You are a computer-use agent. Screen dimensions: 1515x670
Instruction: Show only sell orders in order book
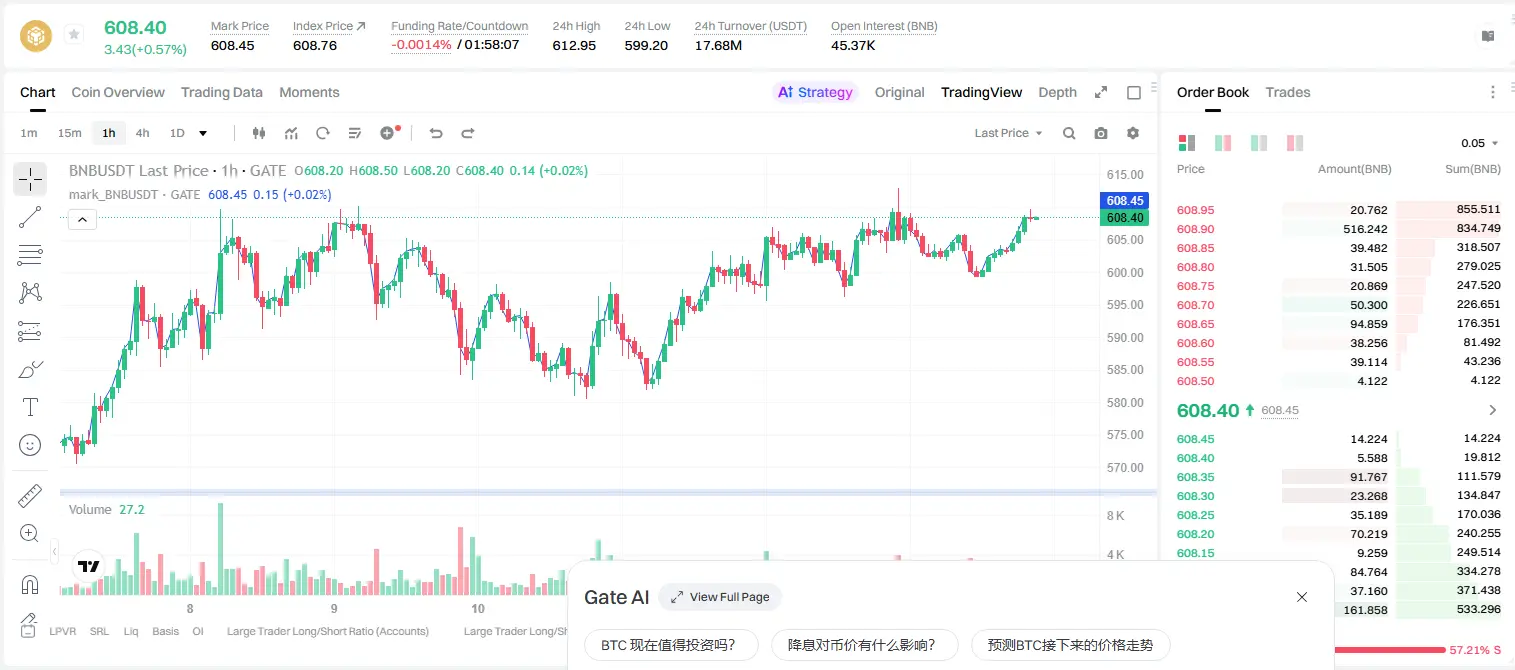point(1295,143)
